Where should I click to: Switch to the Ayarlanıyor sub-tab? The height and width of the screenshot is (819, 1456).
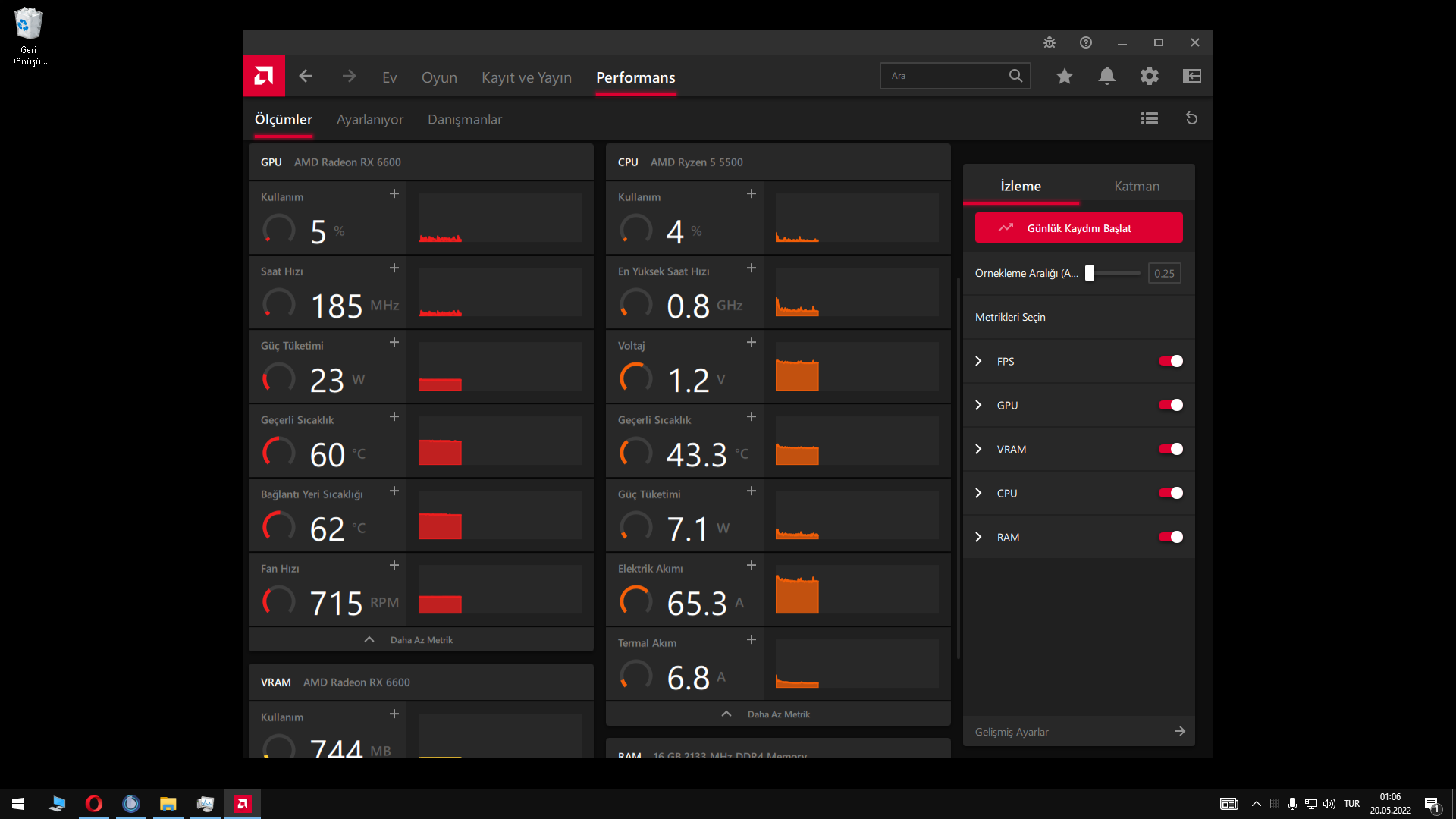[370, 120]
